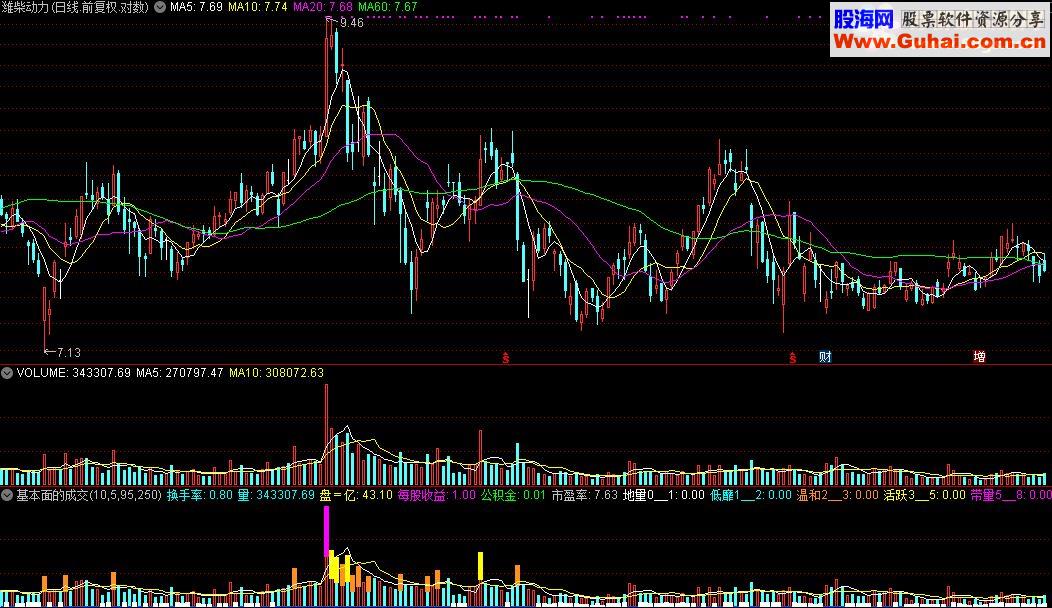Image resolution: width=1052 pixels, height=608 pixels.
Task: Select the MA10: 7.74 label
Action: pyautogui.click(x=258, y=7)
